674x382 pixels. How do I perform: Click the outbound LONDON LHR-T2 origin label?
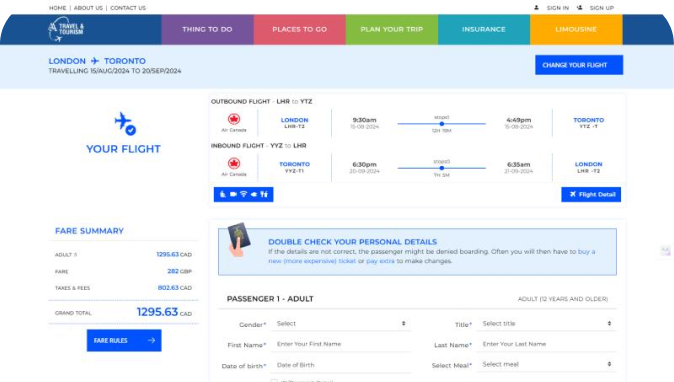(294, 123)
